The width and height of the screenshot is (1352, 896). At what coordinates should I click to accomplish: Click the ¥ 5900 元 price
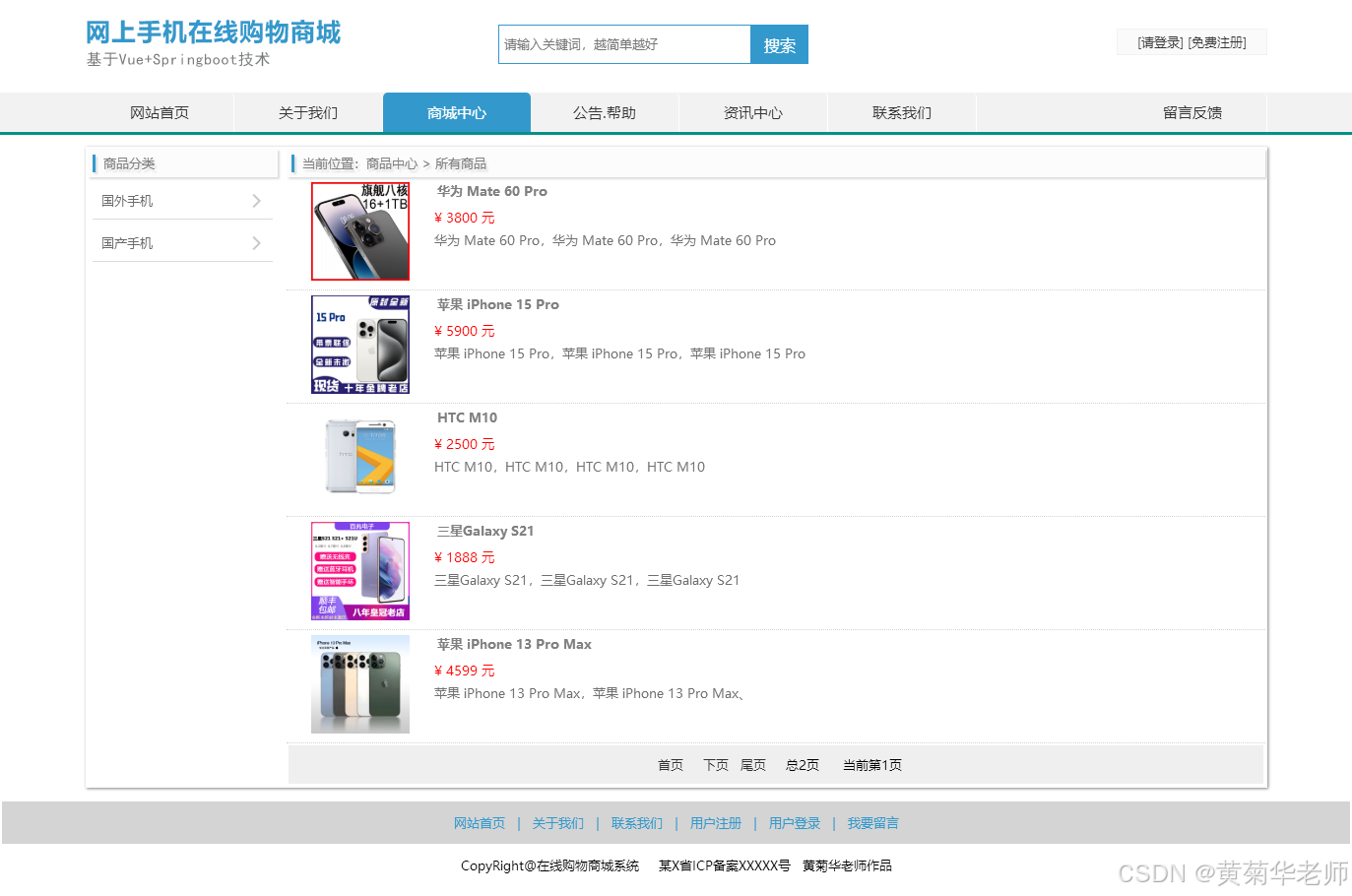point(465,331)
